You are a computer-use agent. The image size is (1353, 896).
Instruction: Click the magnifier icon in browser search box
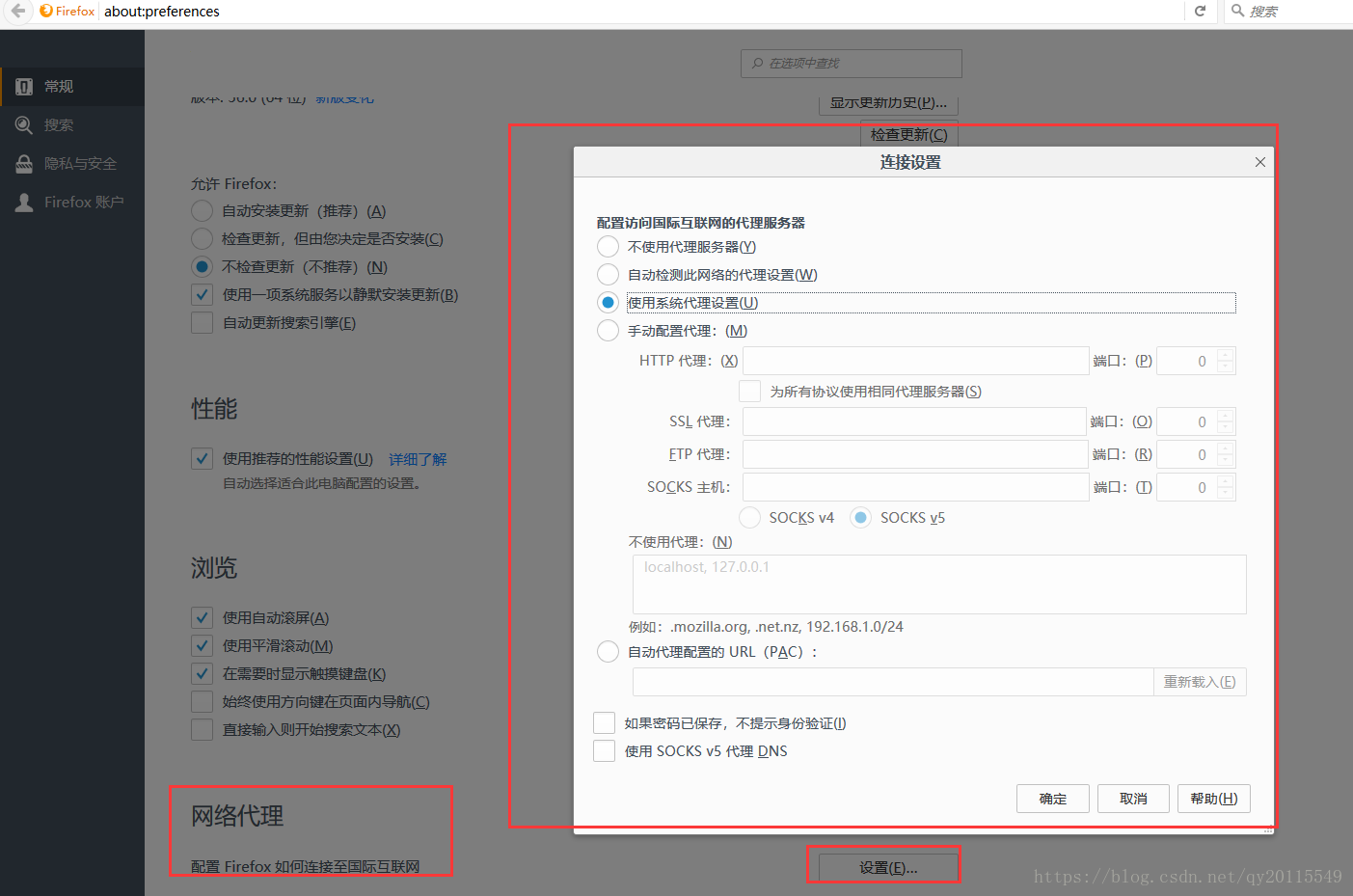1237,11
